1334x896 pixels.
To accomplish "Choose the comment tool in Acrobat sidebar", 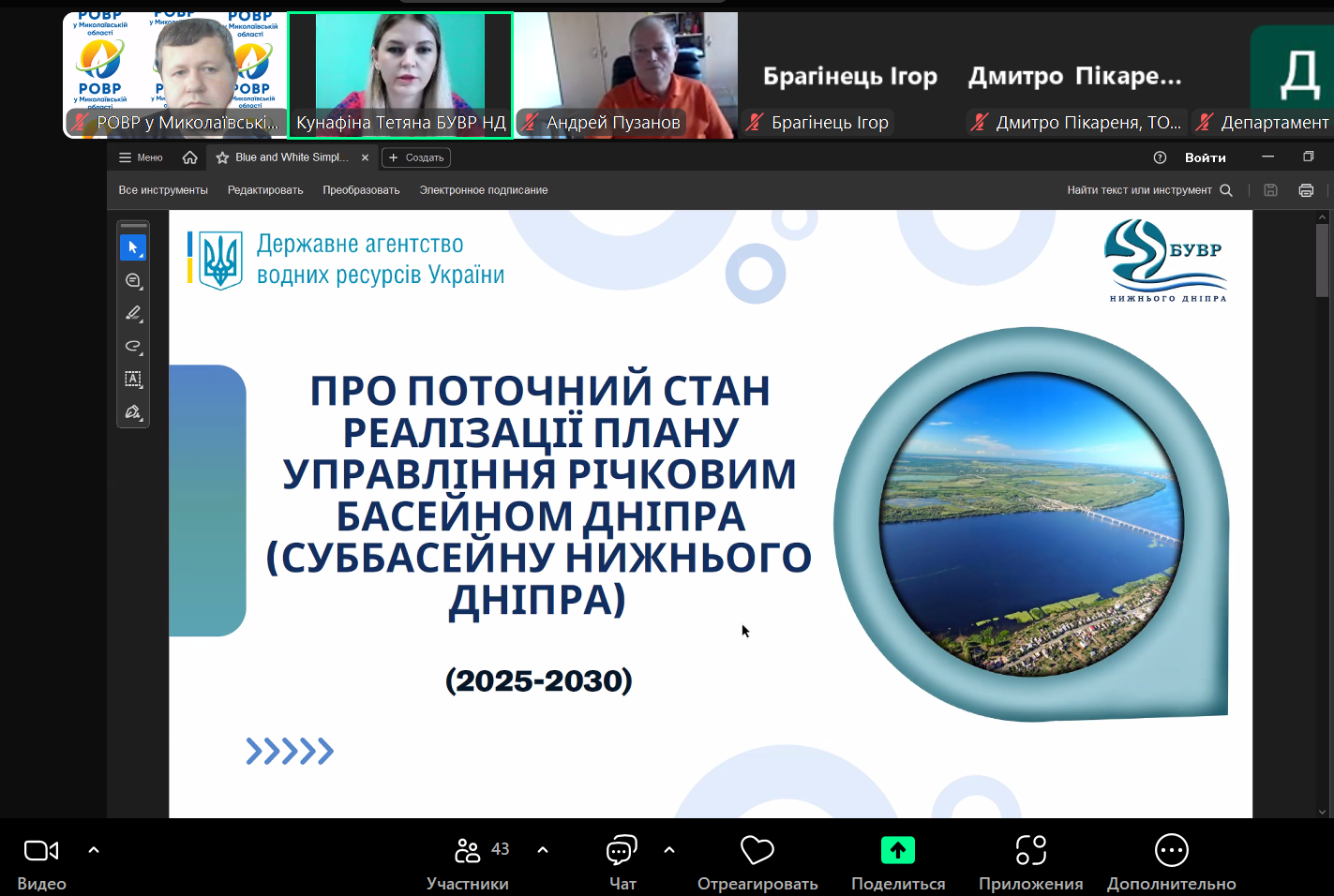I will coord(133,280).
